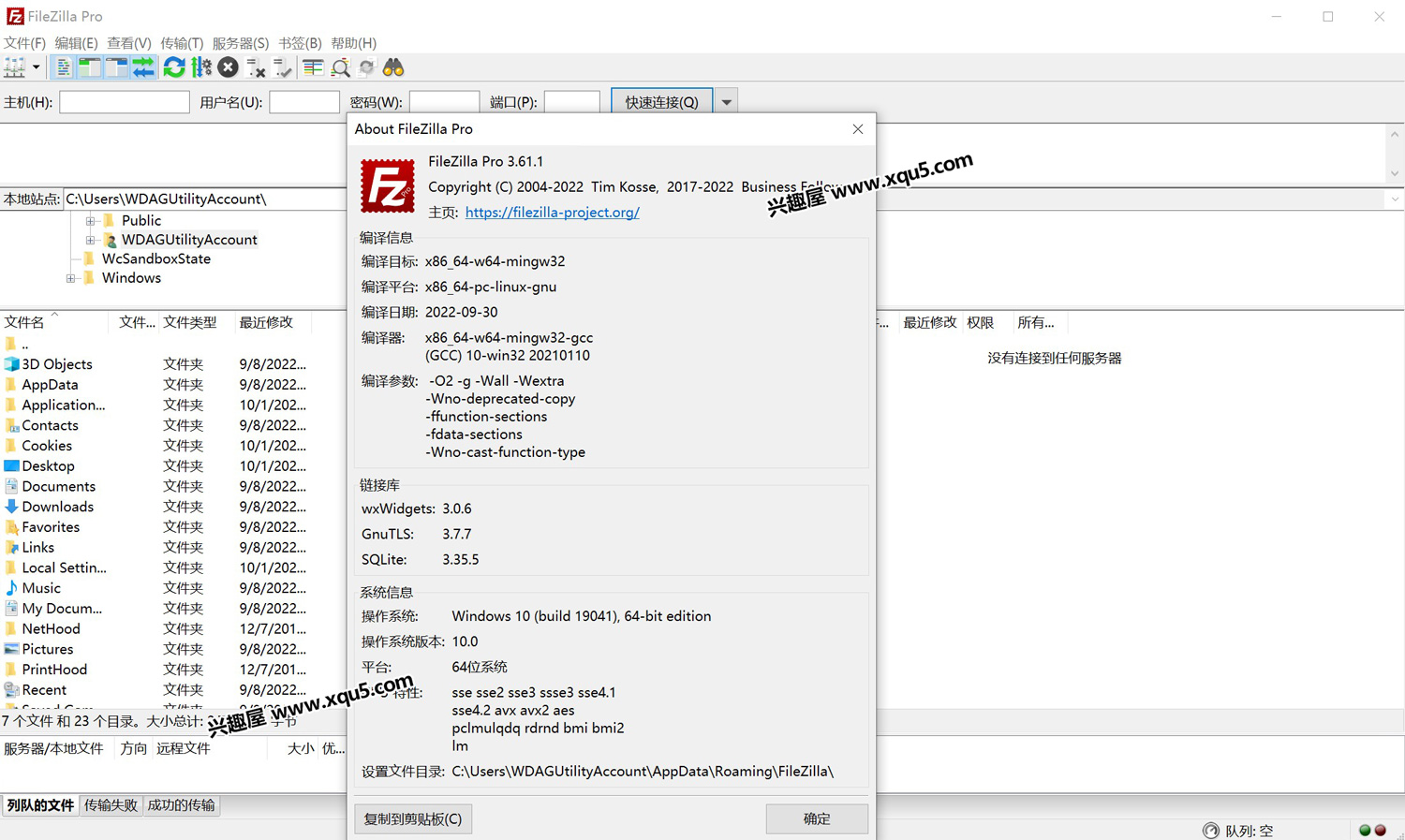Image resolution: width=1405 pixels, height=840 pixels.
Task: Click the 快速连接(Q) button
Action: pos(661,102)
